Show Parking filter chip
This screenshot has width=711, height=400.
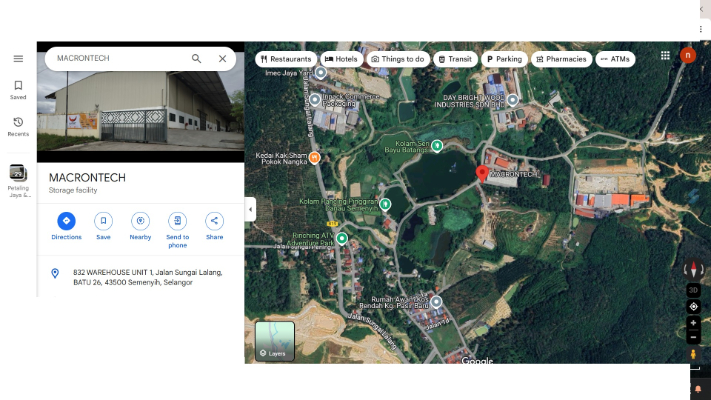tap(504, 59)
